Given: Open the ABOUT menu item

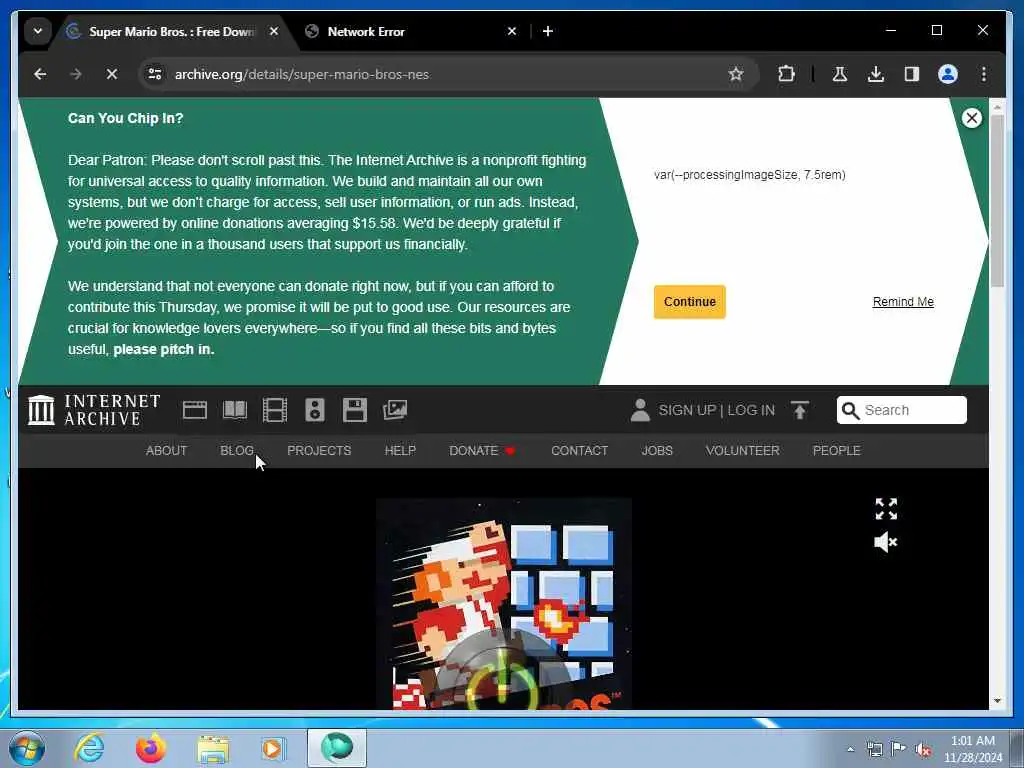Looking at the screenshot, I should pos(167,451).
